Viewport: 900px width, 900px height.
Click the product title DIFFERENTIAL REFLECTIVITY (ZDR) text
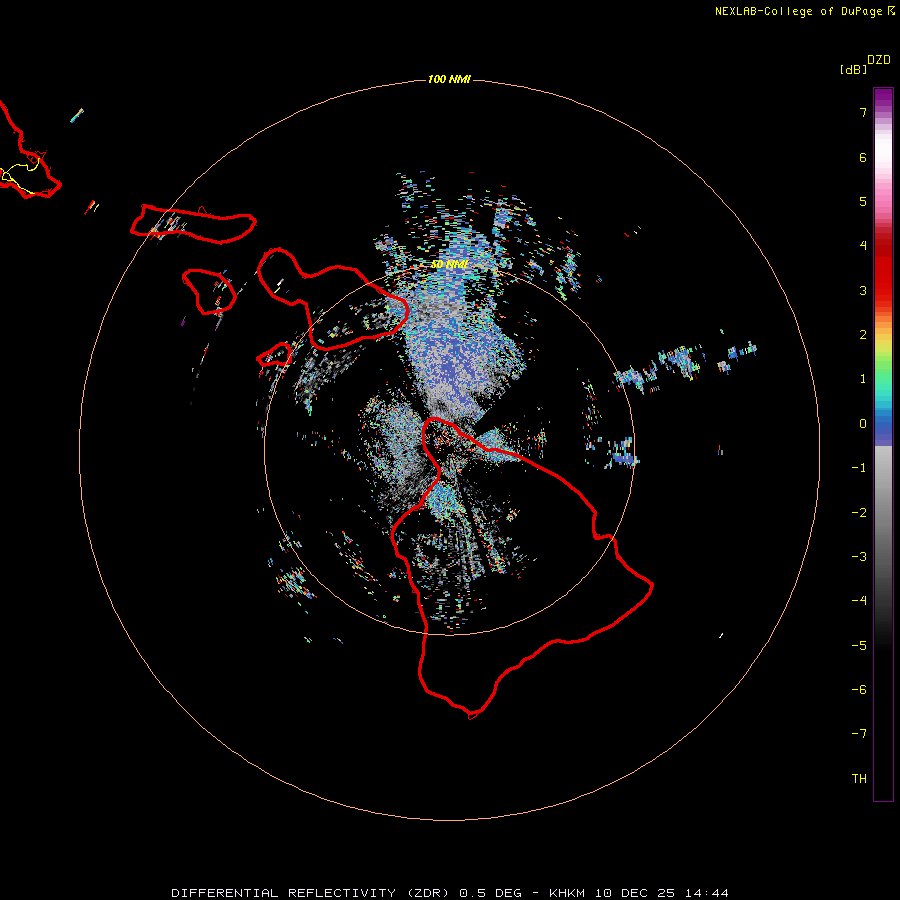coord(312,893)
